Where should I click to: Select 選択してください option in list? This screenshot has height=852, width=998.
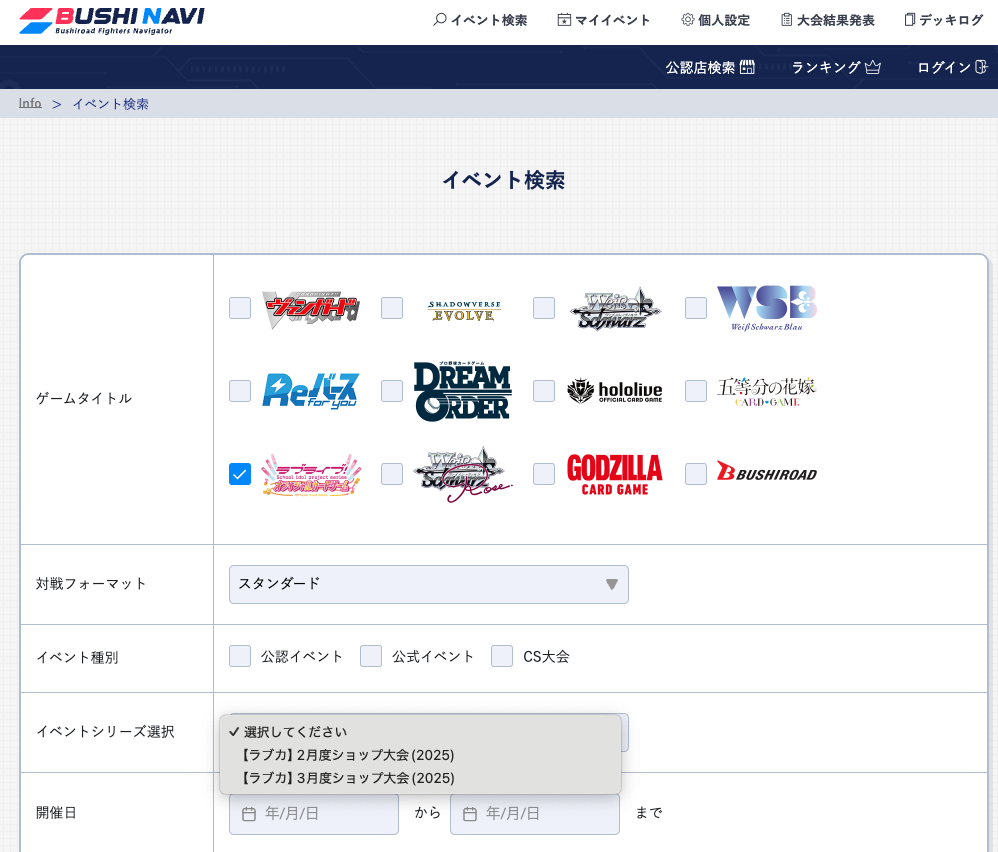(x=420, y=732)
